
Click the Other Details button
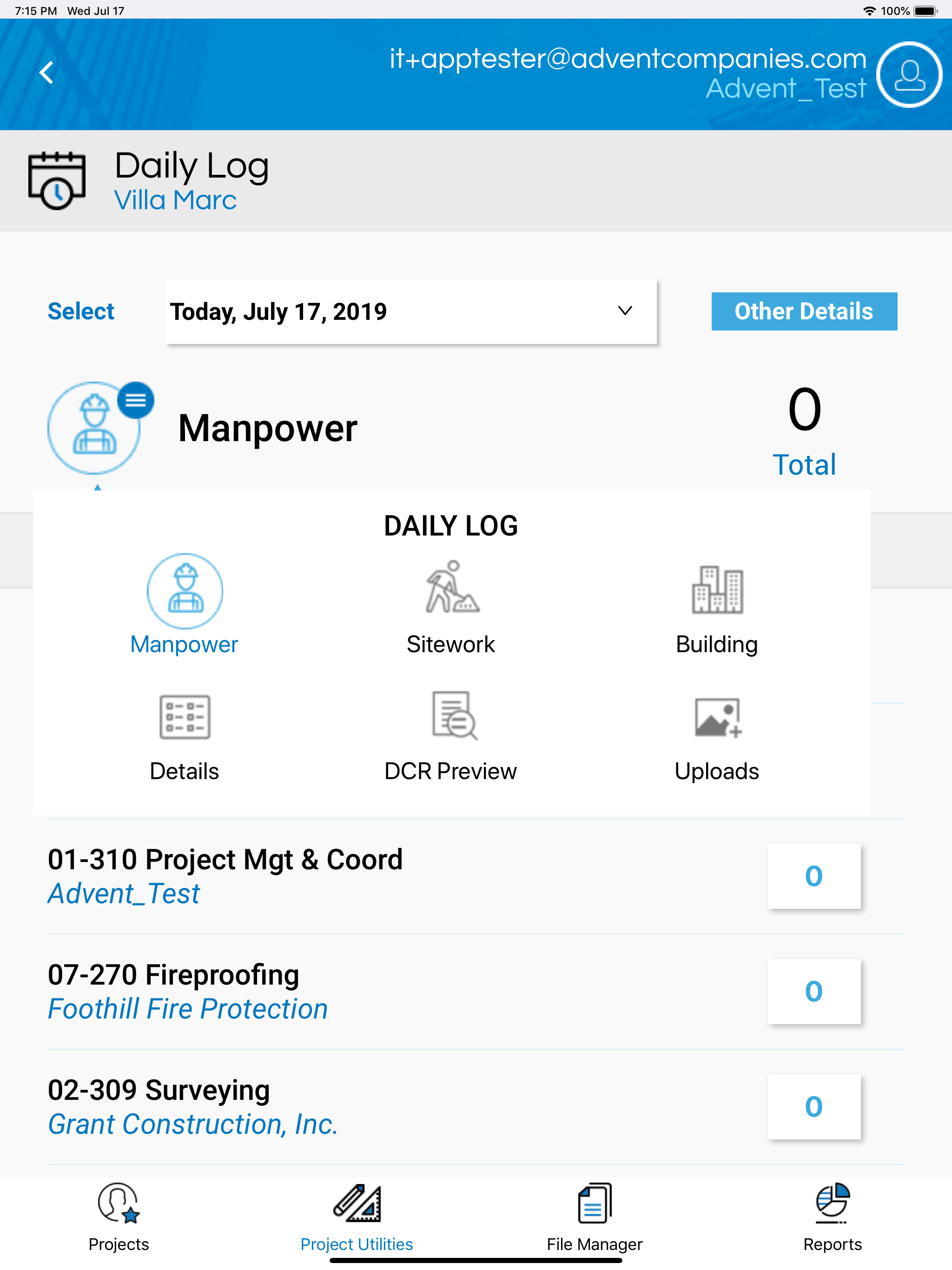(x=804, y=311)
